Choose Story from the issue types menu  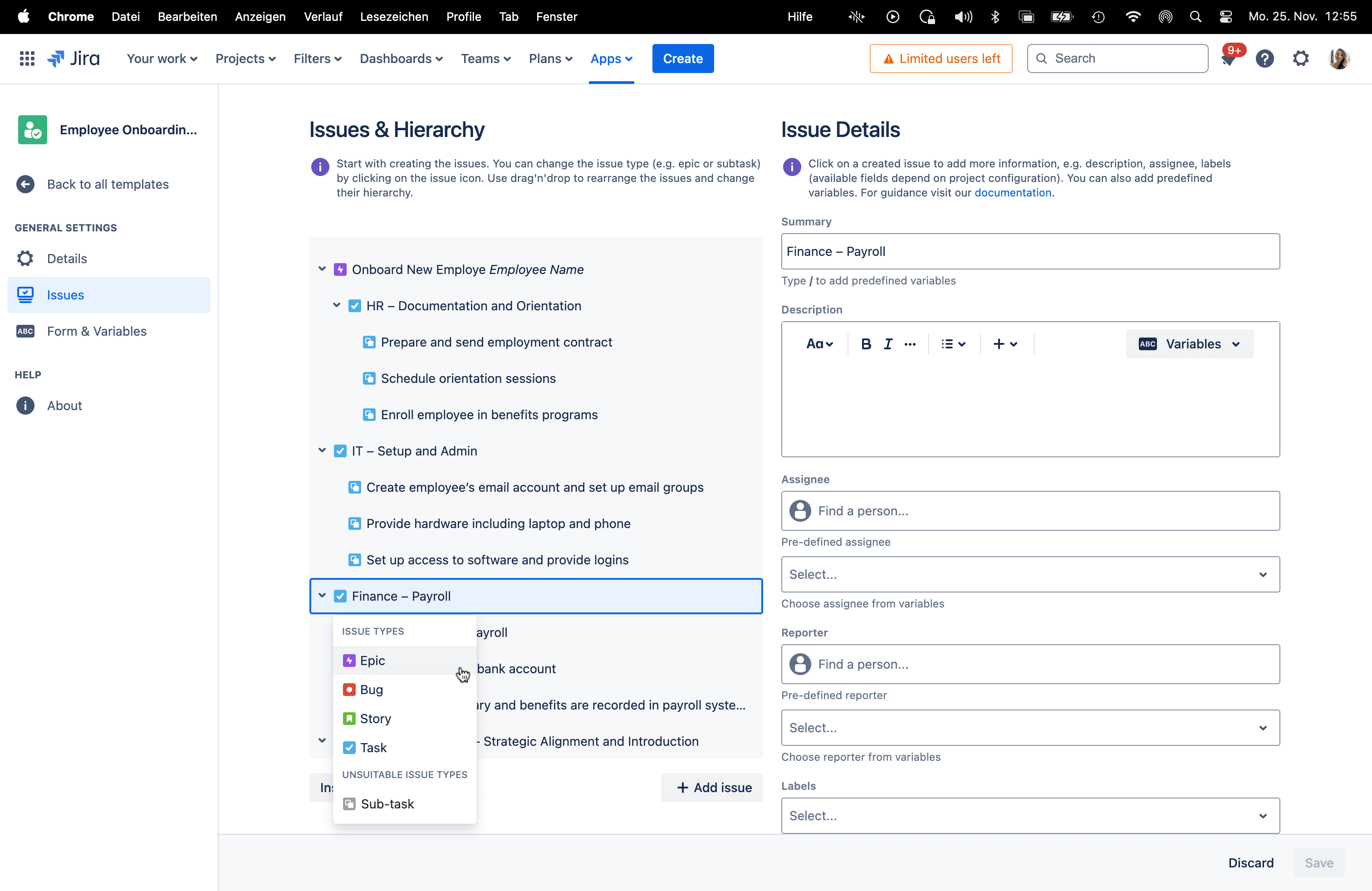click(x=375, y=718)
